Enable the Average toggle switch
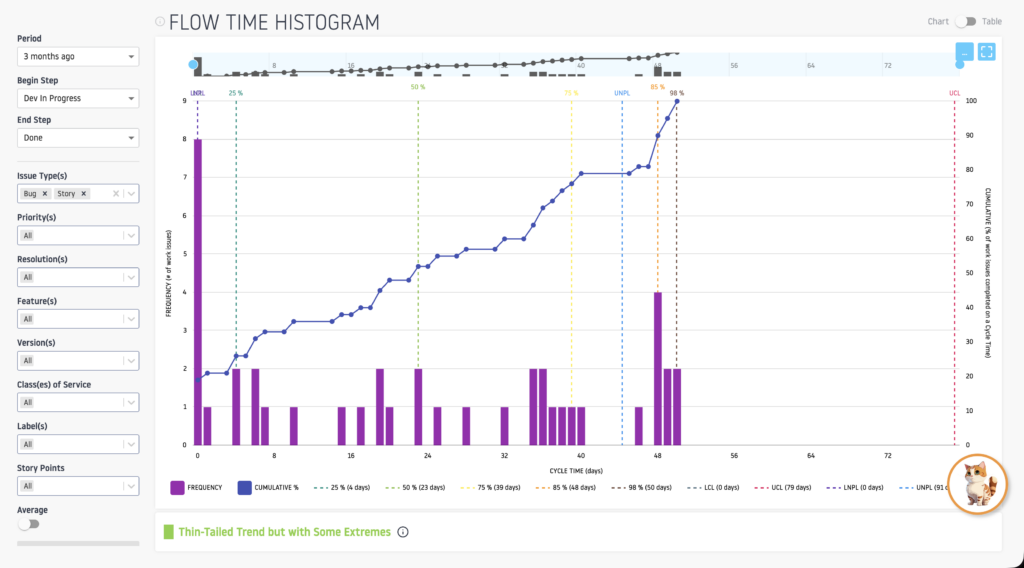 [x=28, y=524]
